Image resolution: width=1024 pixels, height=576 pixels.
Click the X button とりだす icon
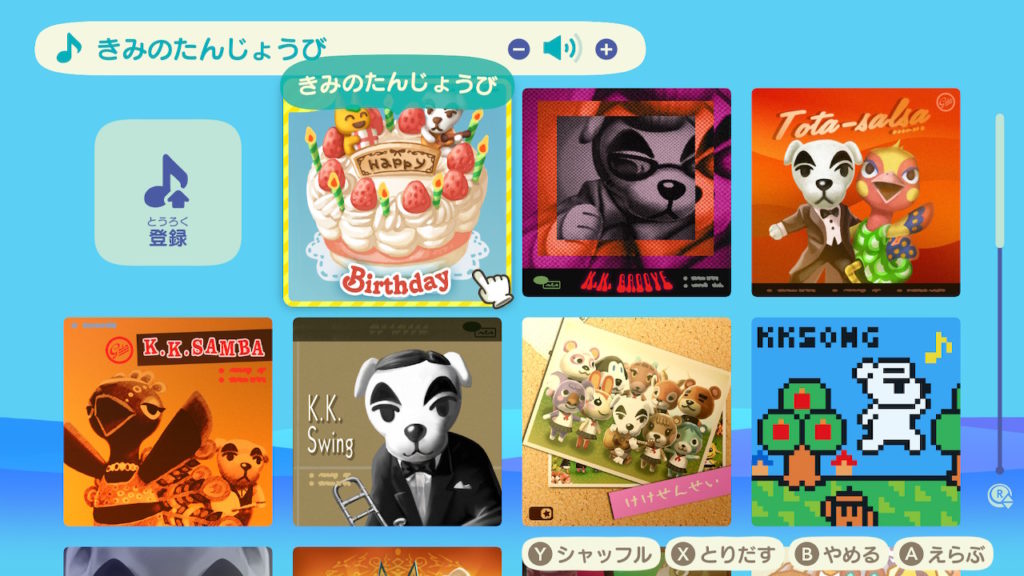(x=683, y=554)
